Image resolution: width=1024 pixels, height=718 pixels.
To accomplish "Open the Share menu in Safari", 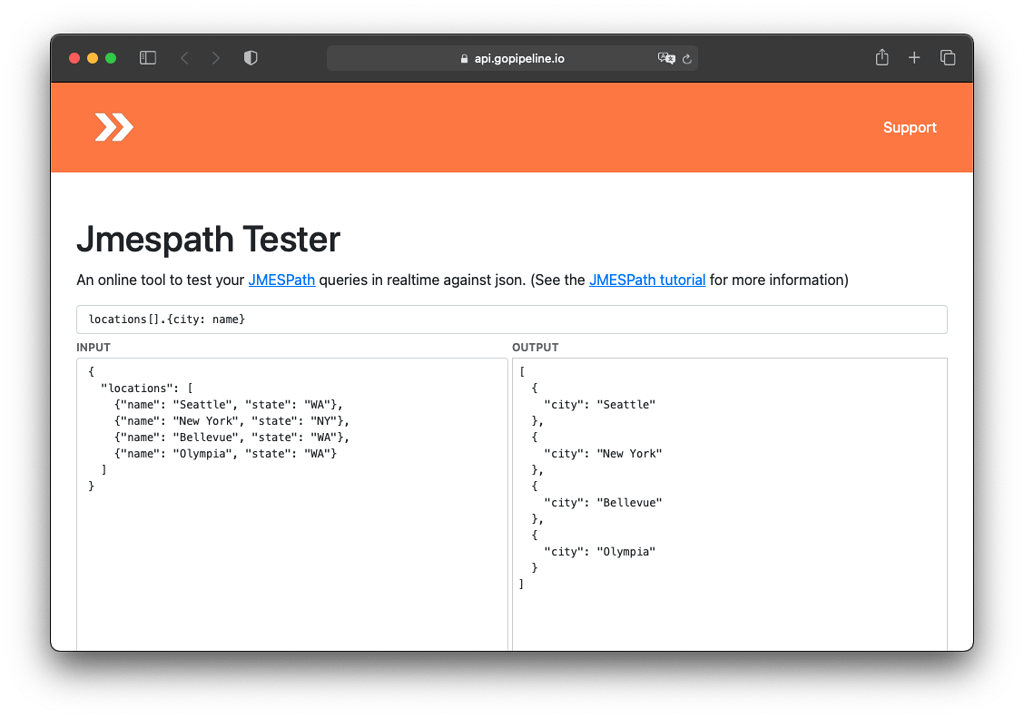I will pyautogui.click(x=881, y=57).
